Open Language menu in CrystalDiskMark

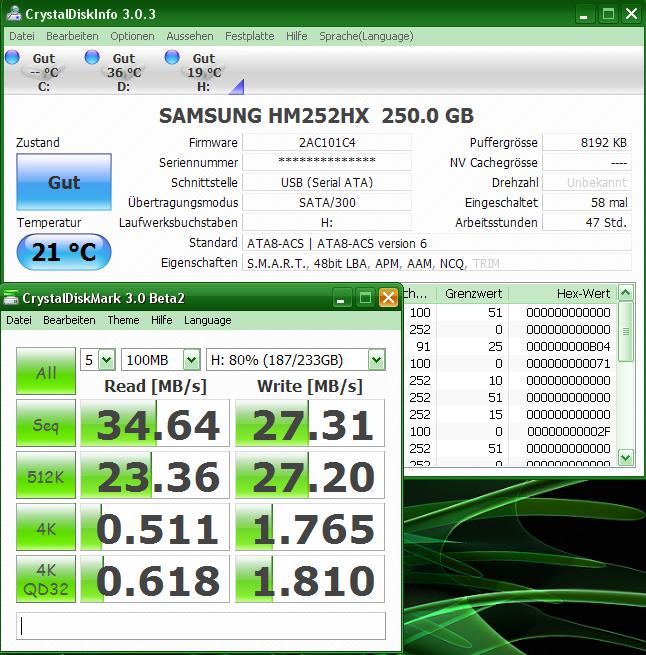(x=208, y=320)
